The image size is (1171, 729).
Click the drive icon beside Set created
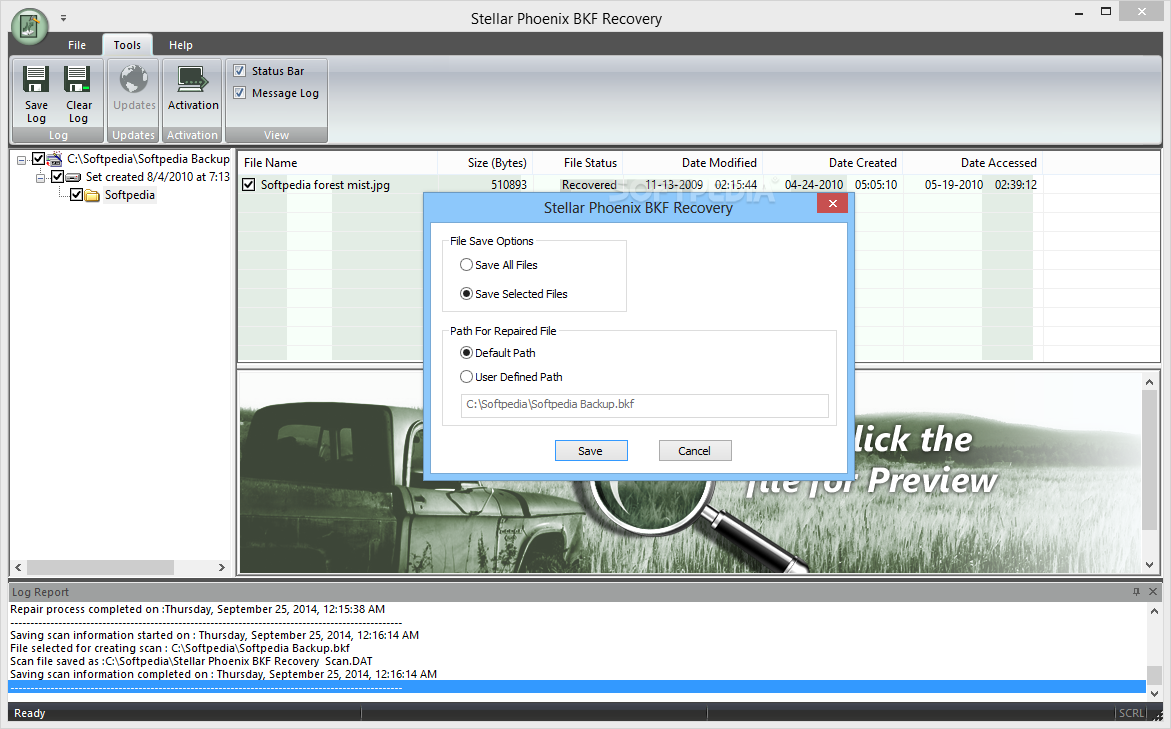click(x=73, y=178)
